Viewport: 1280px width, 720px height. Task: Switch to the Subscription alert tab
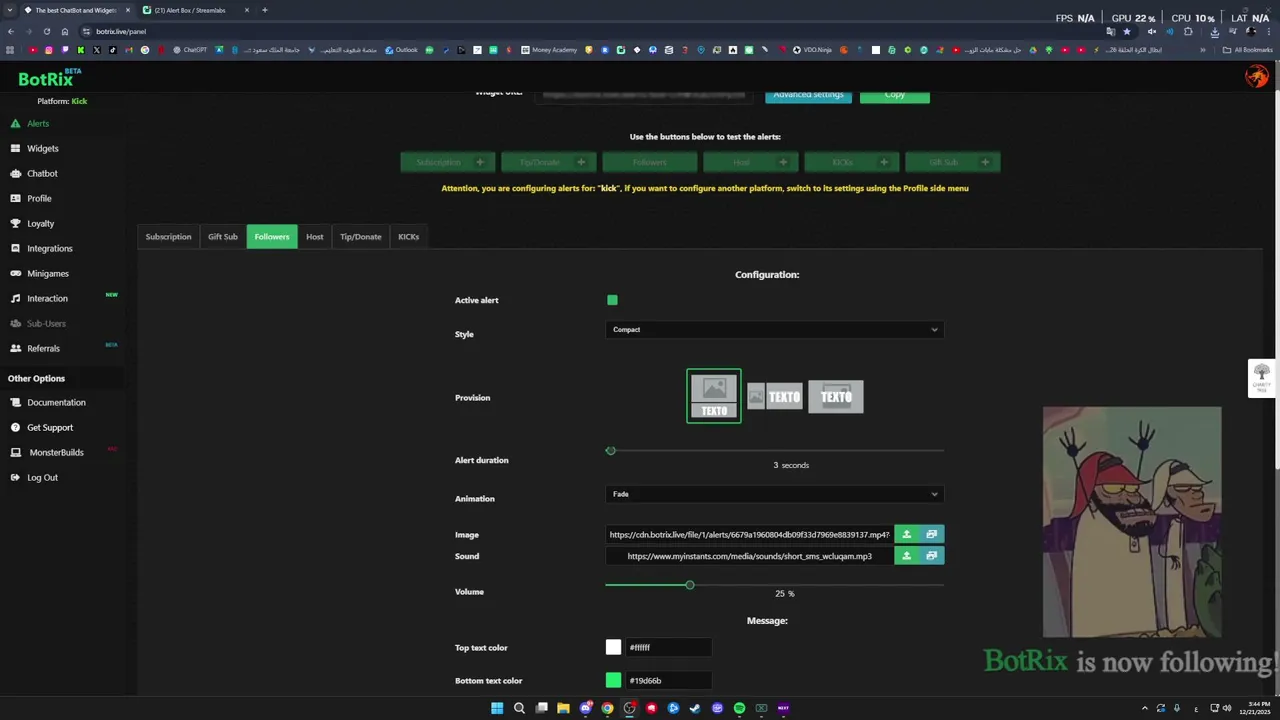click(x=168, y=237)
